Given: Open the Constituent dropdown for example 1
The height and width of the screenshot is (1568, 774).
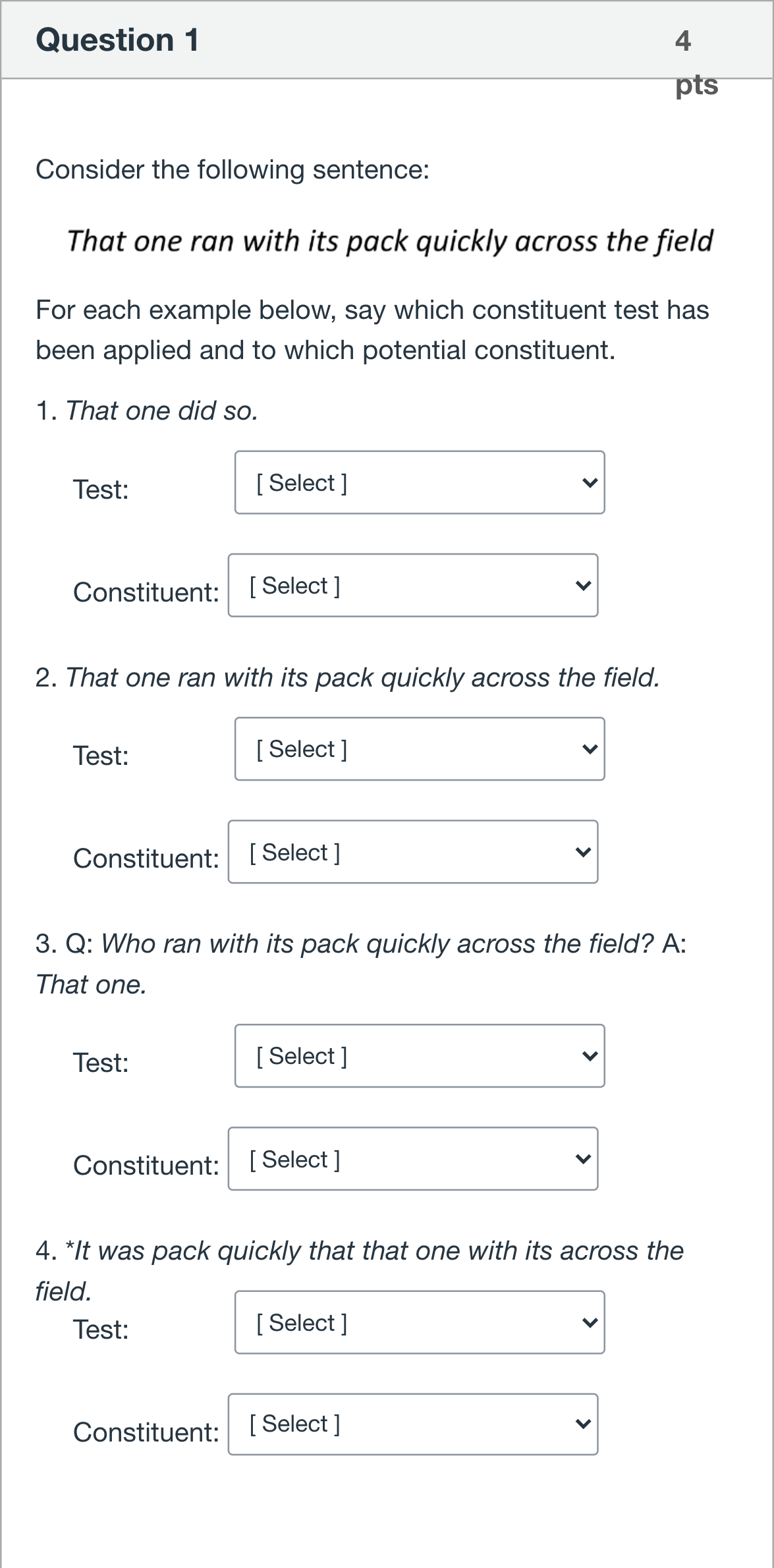Looking at the screenshot, I should [x=413, y=585].
